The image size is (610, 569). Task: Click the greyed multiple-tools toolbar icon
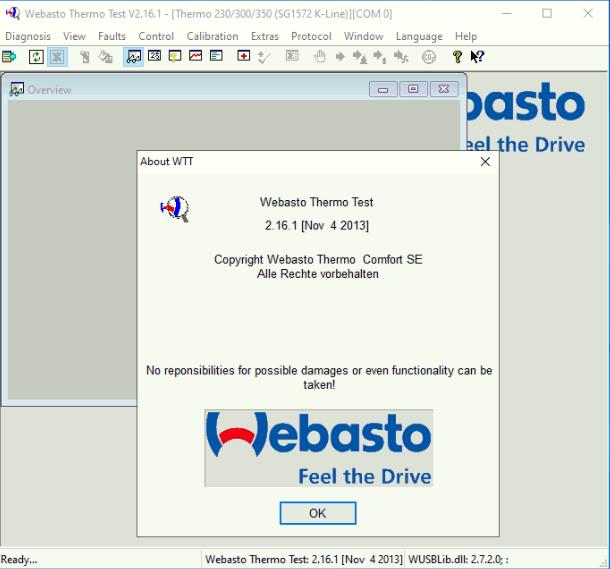[105, 57]
